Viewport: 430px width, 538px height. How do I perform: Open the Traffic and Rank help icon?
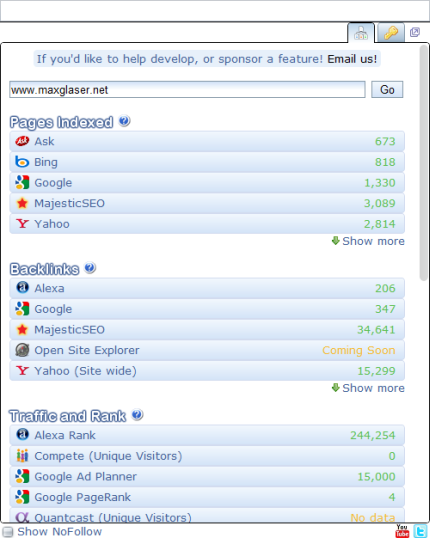(x=137, y=414)
